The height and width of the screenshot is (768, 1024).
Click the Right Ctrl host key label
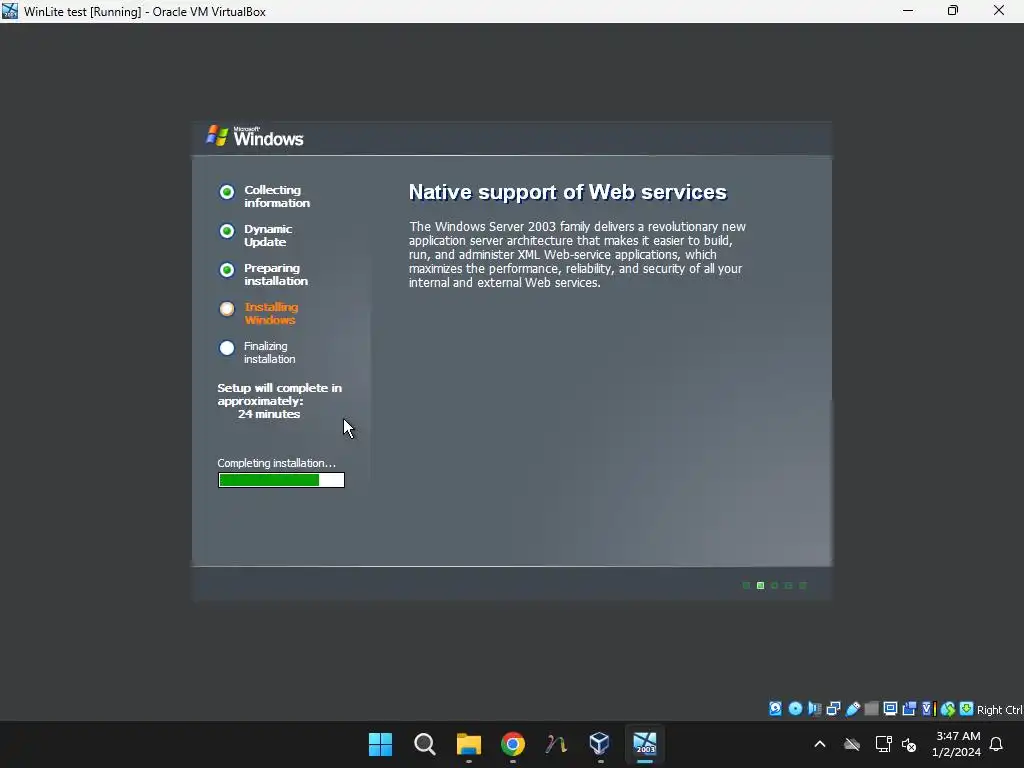pyautogui.click(x=1000, y=710)
